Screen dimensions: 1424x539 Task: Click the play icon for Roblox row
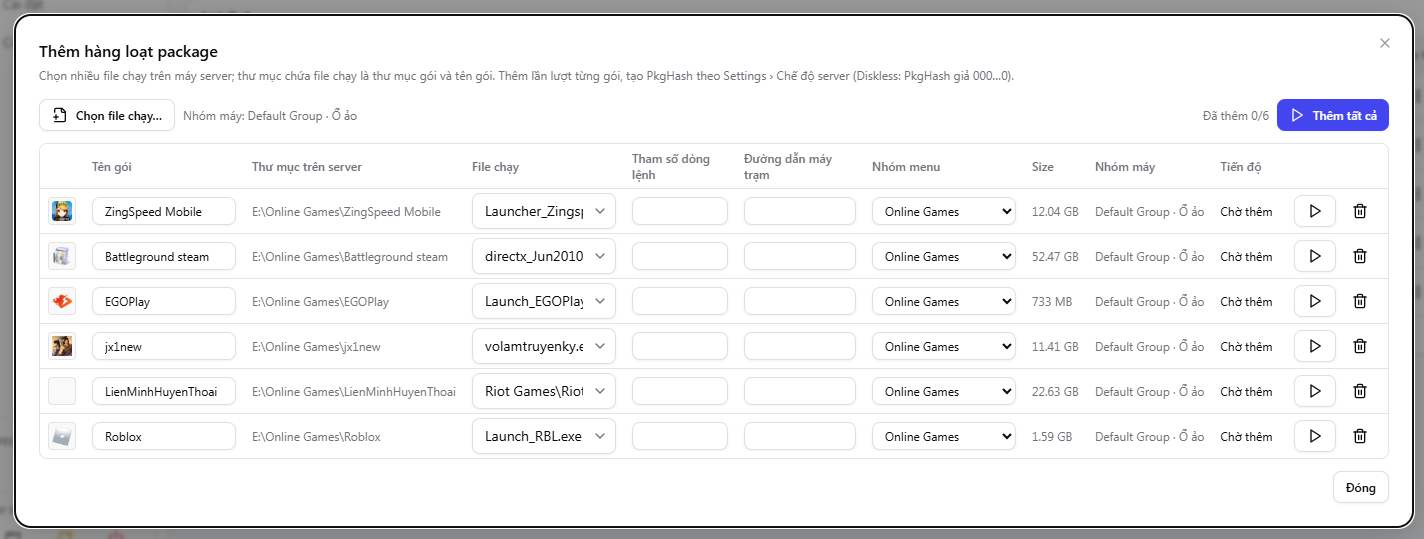[x=1315, y=436]
